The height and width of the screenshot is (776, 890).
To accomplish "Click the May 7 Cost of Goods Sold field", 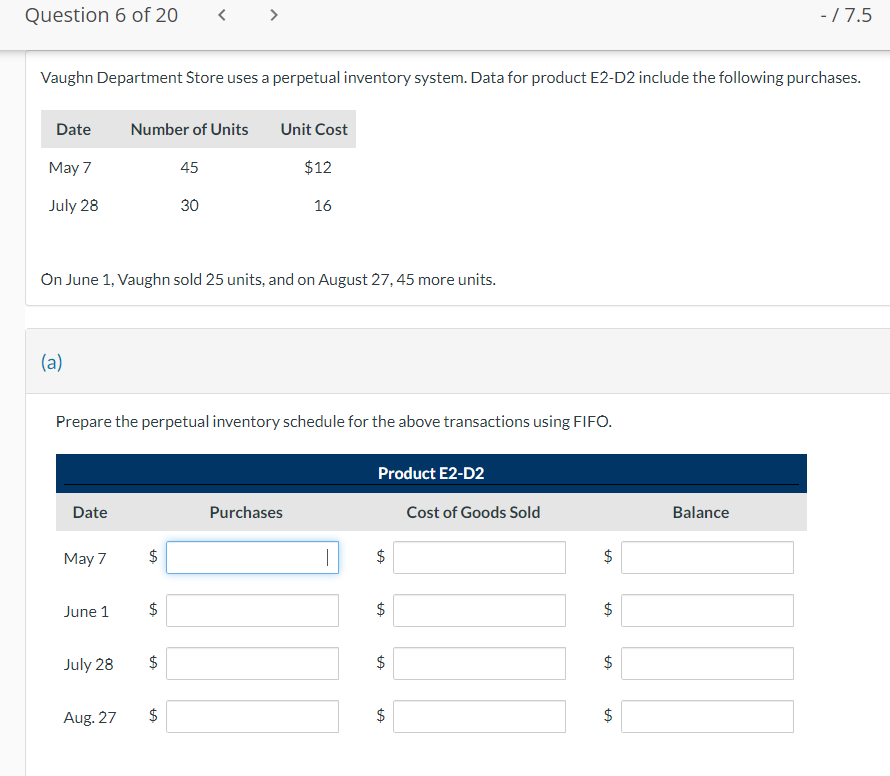I will [480, 557].
